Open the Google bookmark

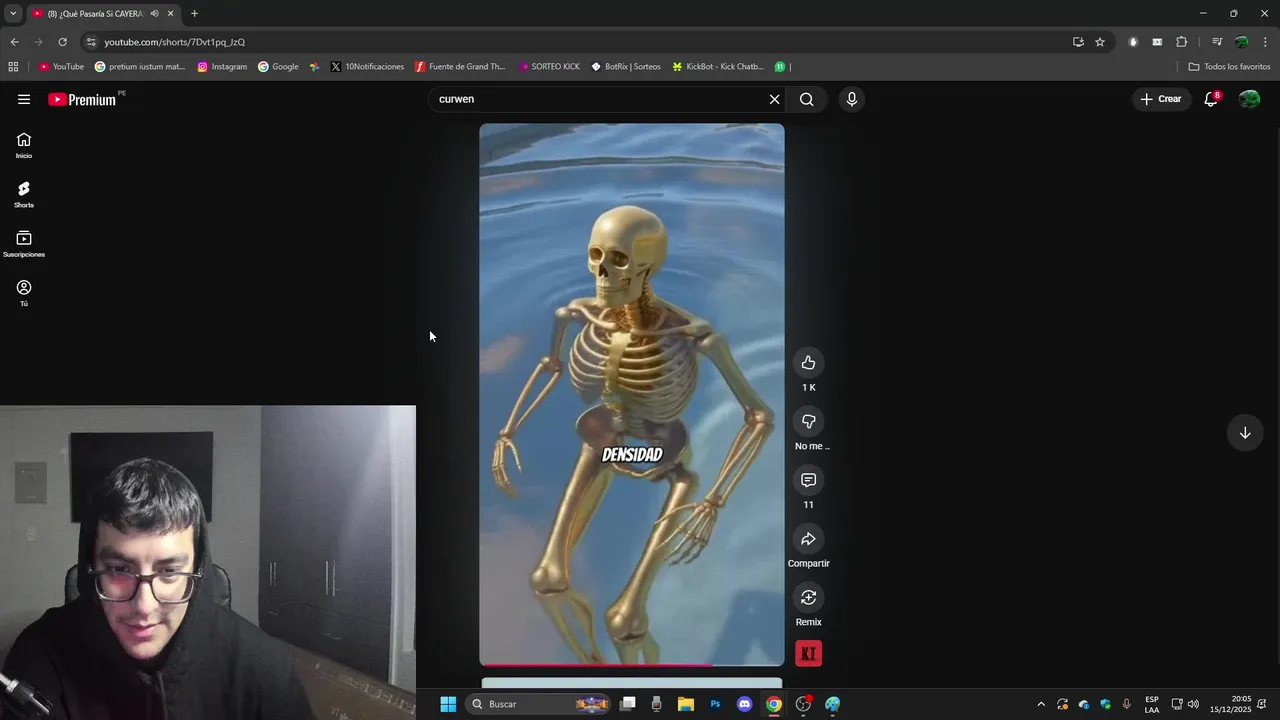278,67
